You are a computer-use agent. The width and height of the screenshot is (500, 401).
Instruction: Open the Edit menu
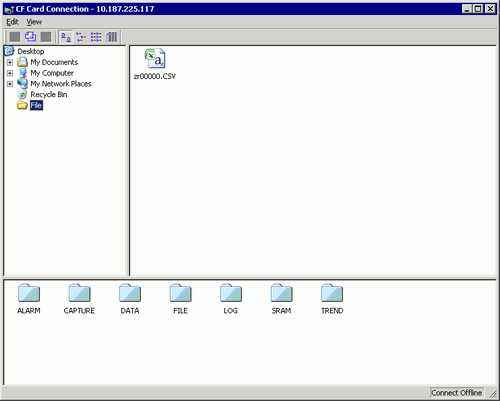12,22
